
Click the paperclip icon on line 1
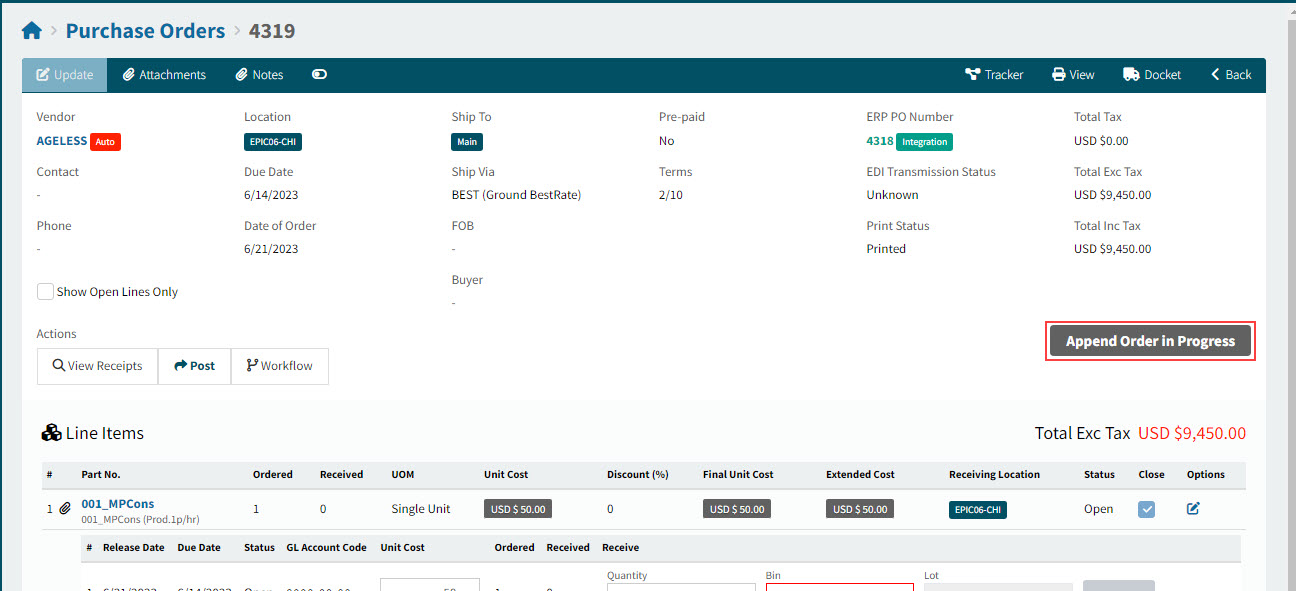point(65,509)
